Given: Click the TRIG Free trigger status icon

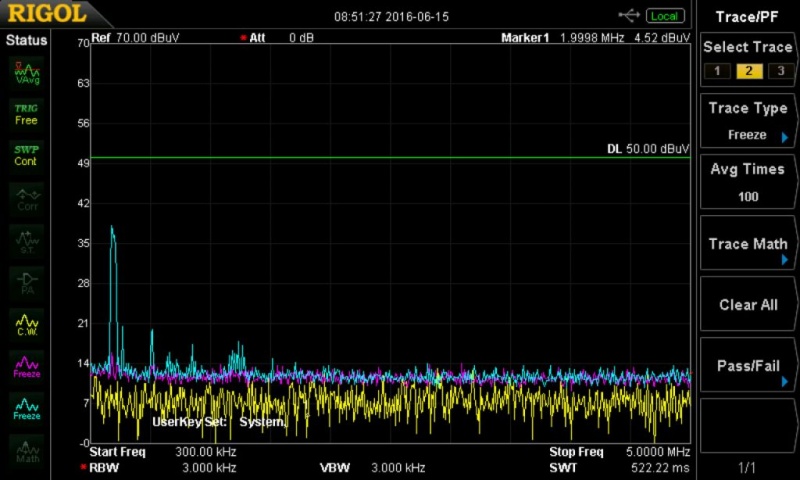Looking at the screenshot, I should pos(27,113).
